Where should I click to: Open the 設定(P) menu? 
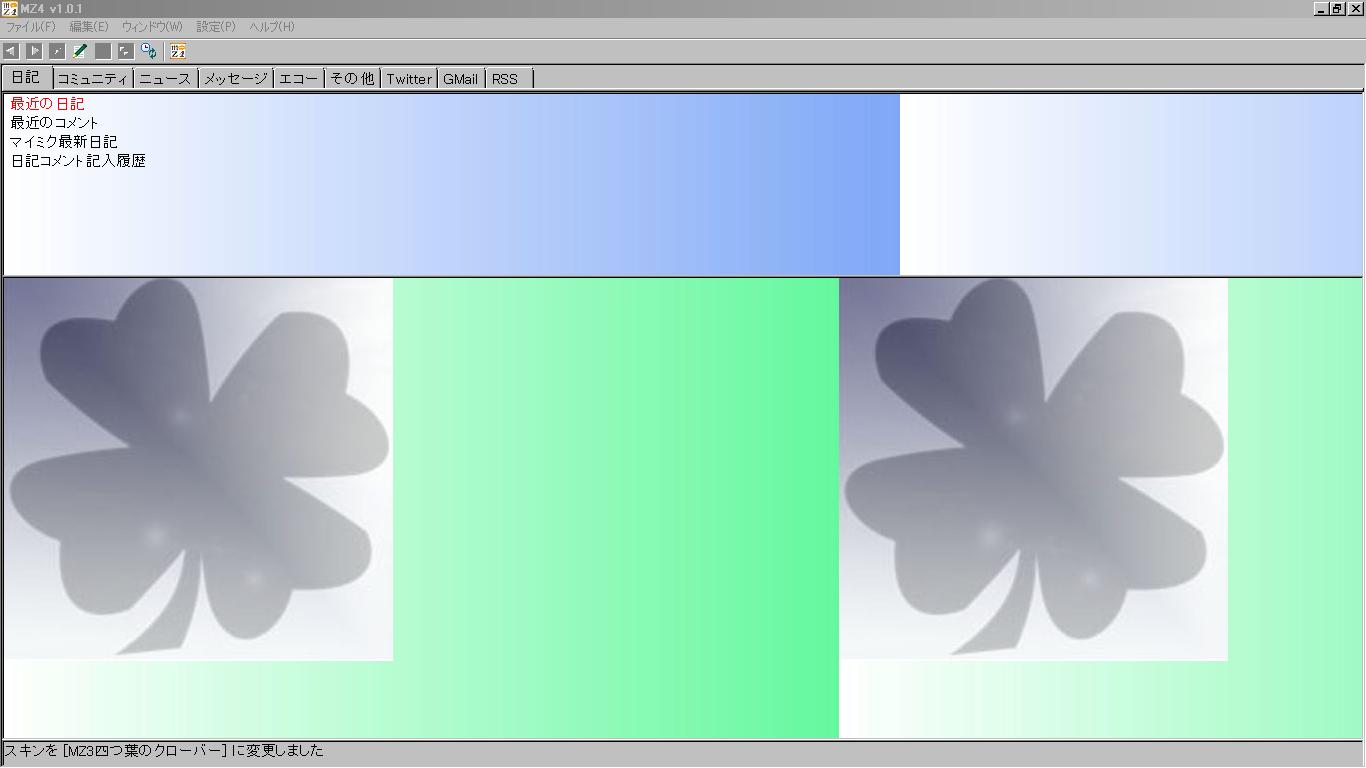pos(216,27)
